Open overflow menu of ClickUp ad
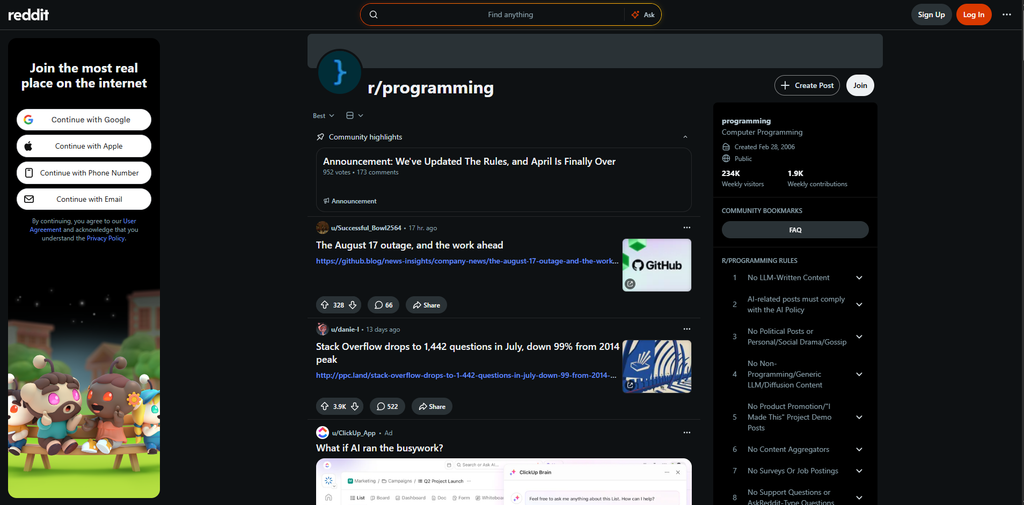The width and height of the screenshot is (1024, 505). click(x=686, y=432)
